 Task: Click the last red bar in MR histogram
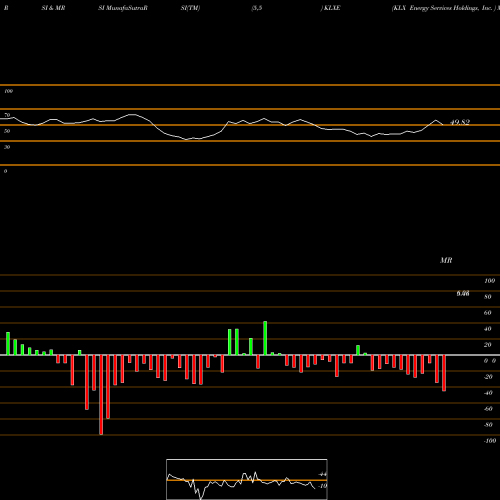pos(444,373)
